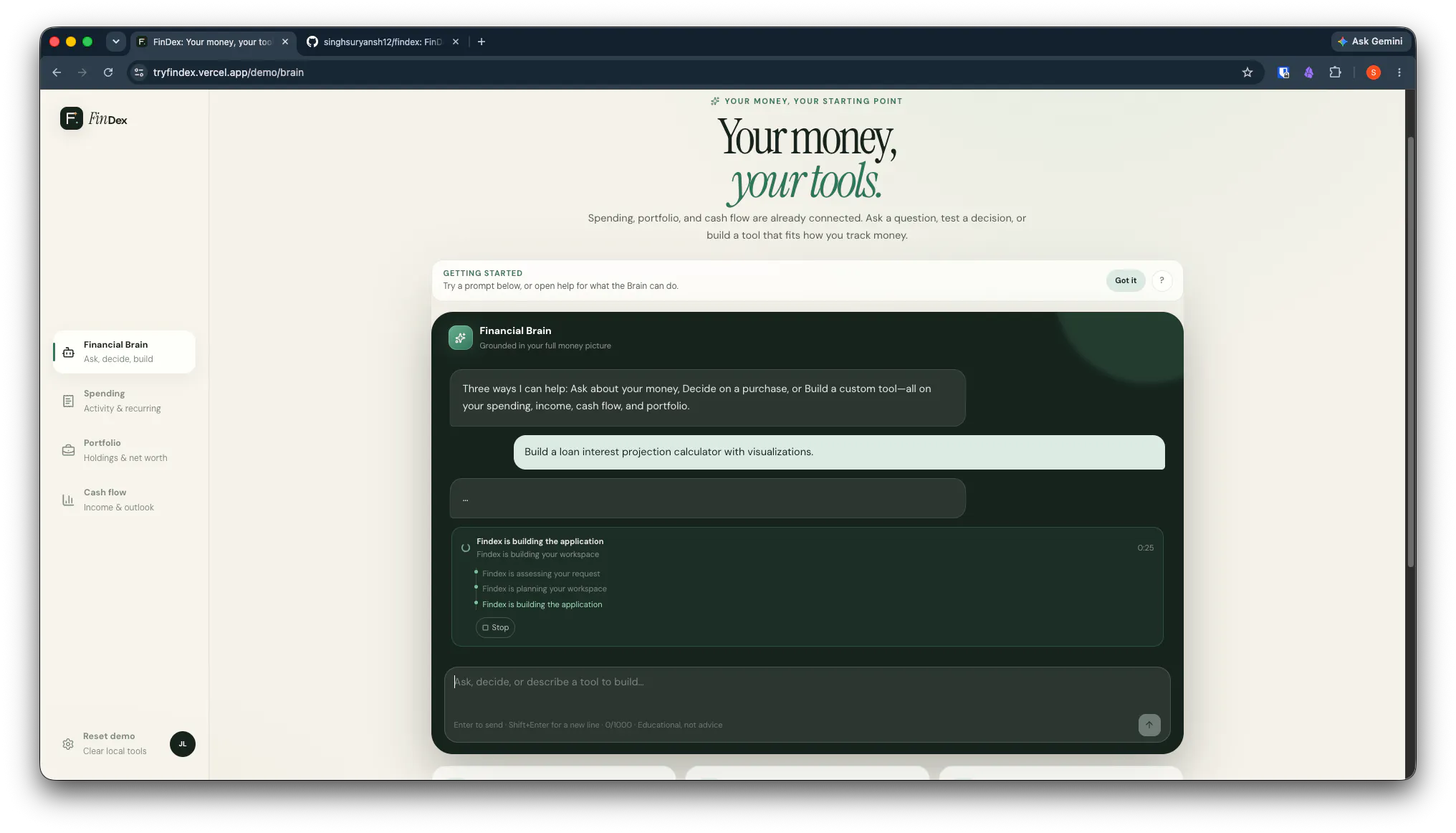
Task: Click Reset demo to clear local tools
Action: click(115, 743)
